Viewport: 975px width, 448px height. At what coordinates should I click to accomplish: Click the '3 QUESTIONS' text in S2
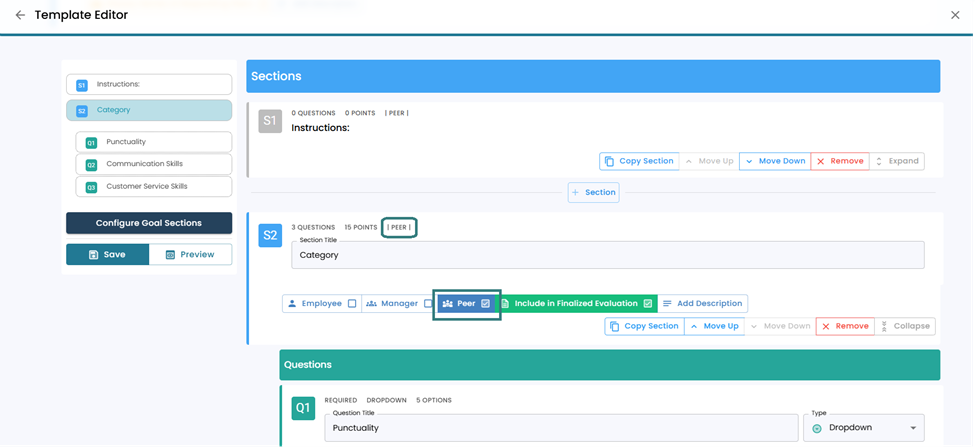pos(313,228)
